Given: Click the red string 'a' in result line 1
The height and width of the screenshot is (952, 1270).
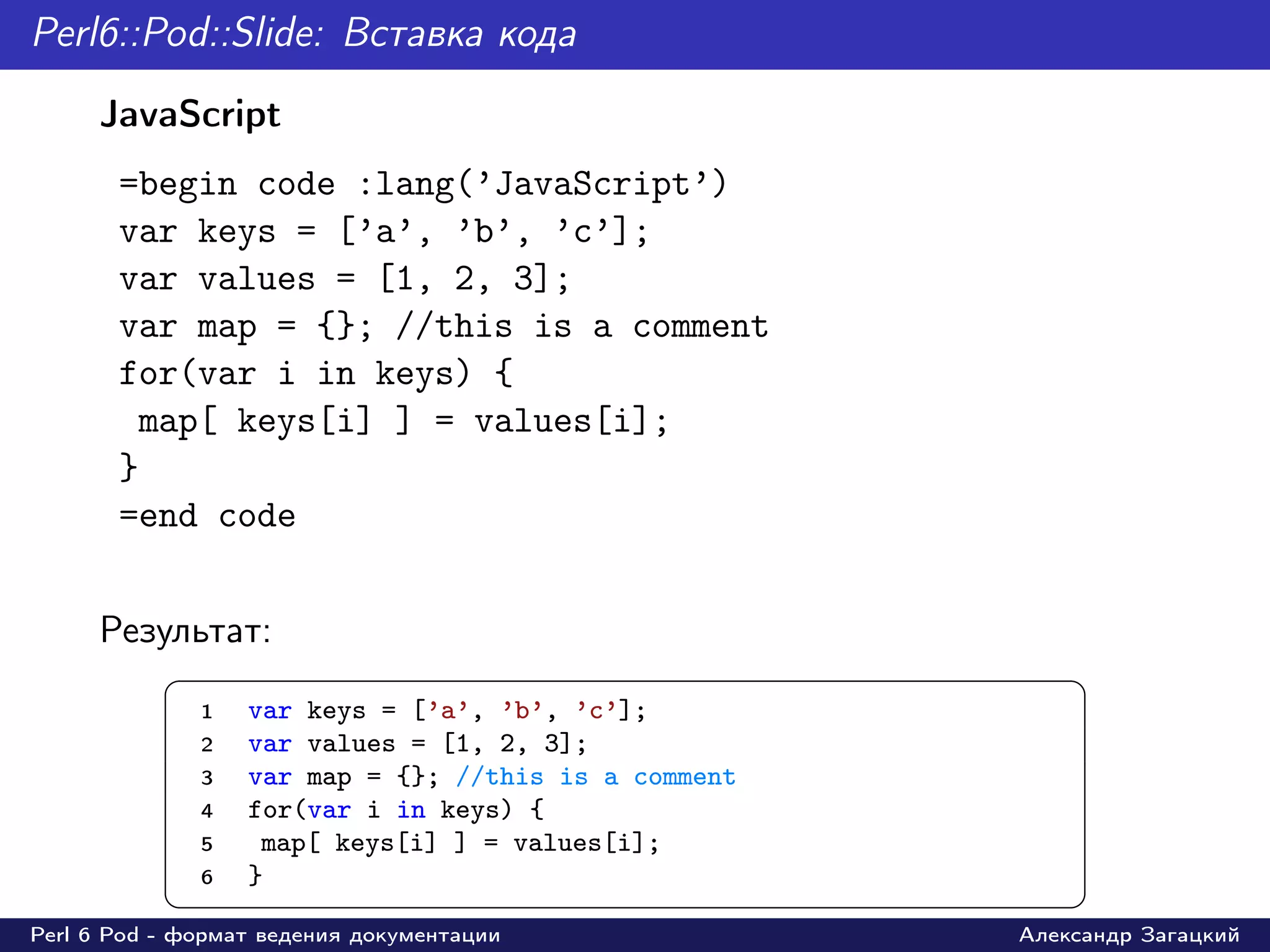Looking at the screenshot, I should pos(448,710).
